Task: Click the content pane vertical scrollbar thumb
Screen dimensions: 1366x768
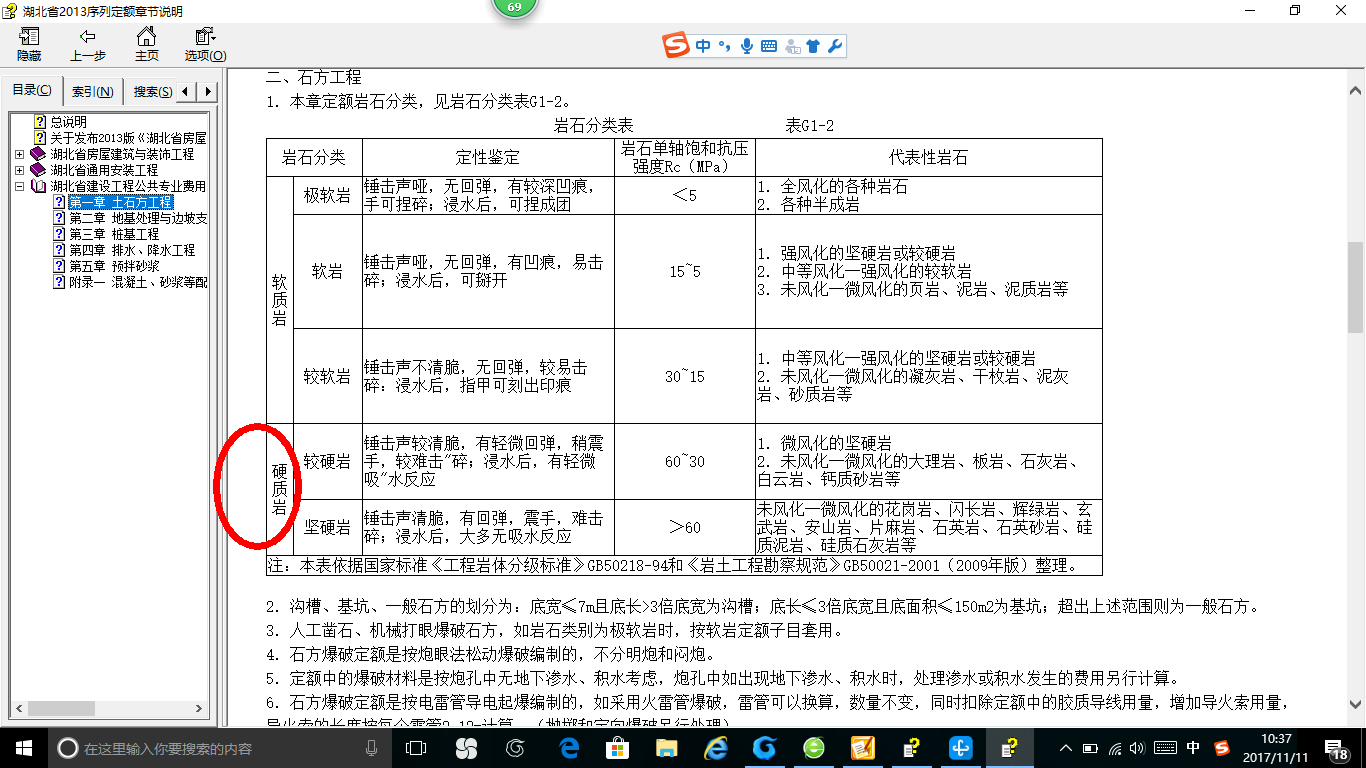Action: 1355,287
